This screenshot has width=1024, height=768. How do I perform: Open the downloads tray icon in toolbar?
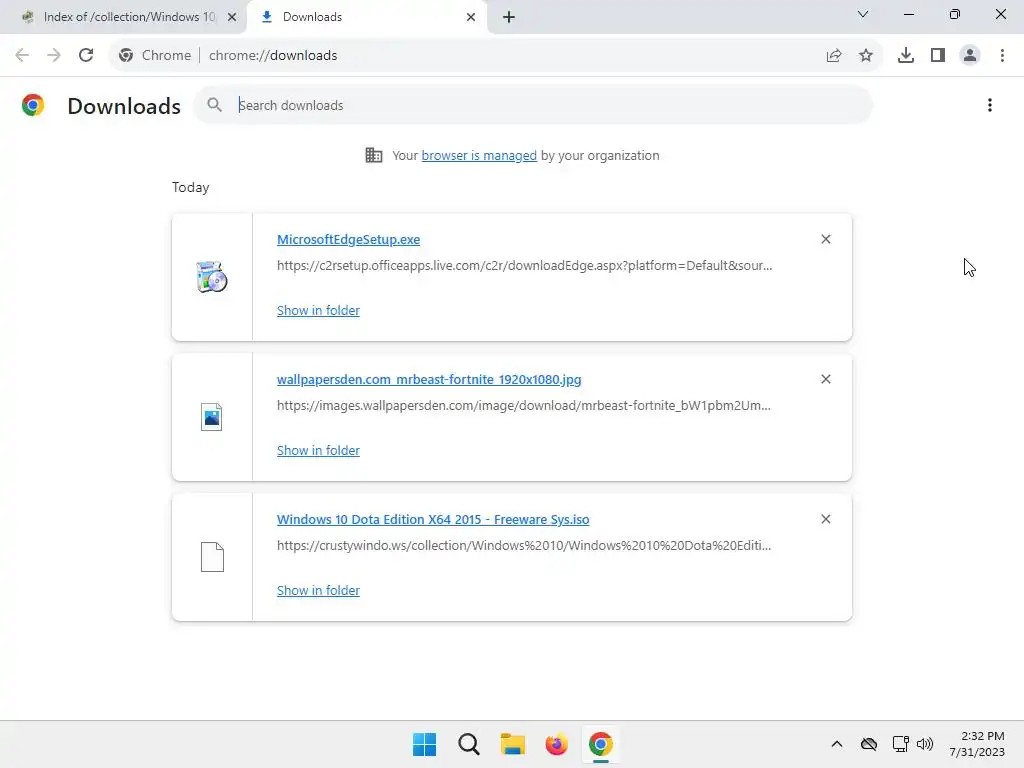pyautogui.click(x=906, y=56)
